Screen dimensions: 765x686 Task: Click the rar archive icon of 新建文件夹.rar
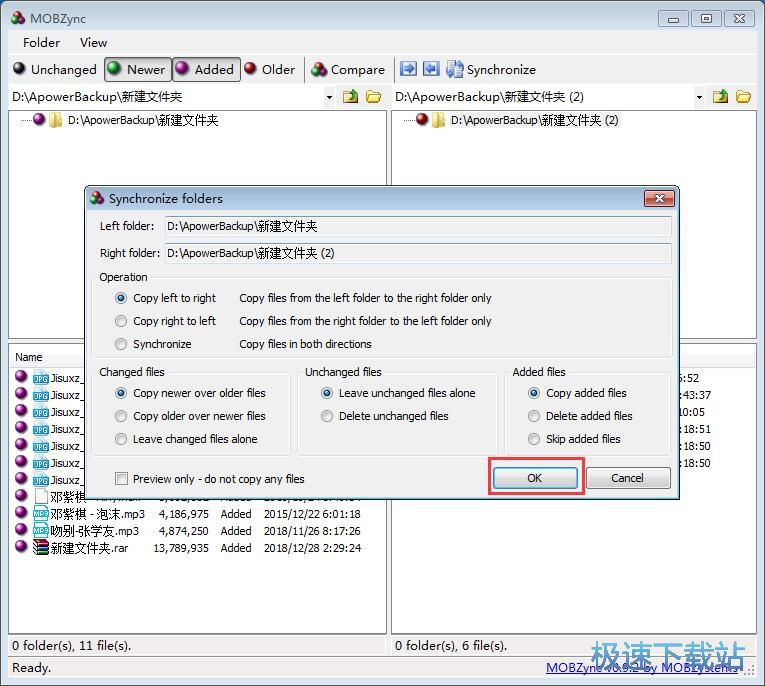(40, 548)
